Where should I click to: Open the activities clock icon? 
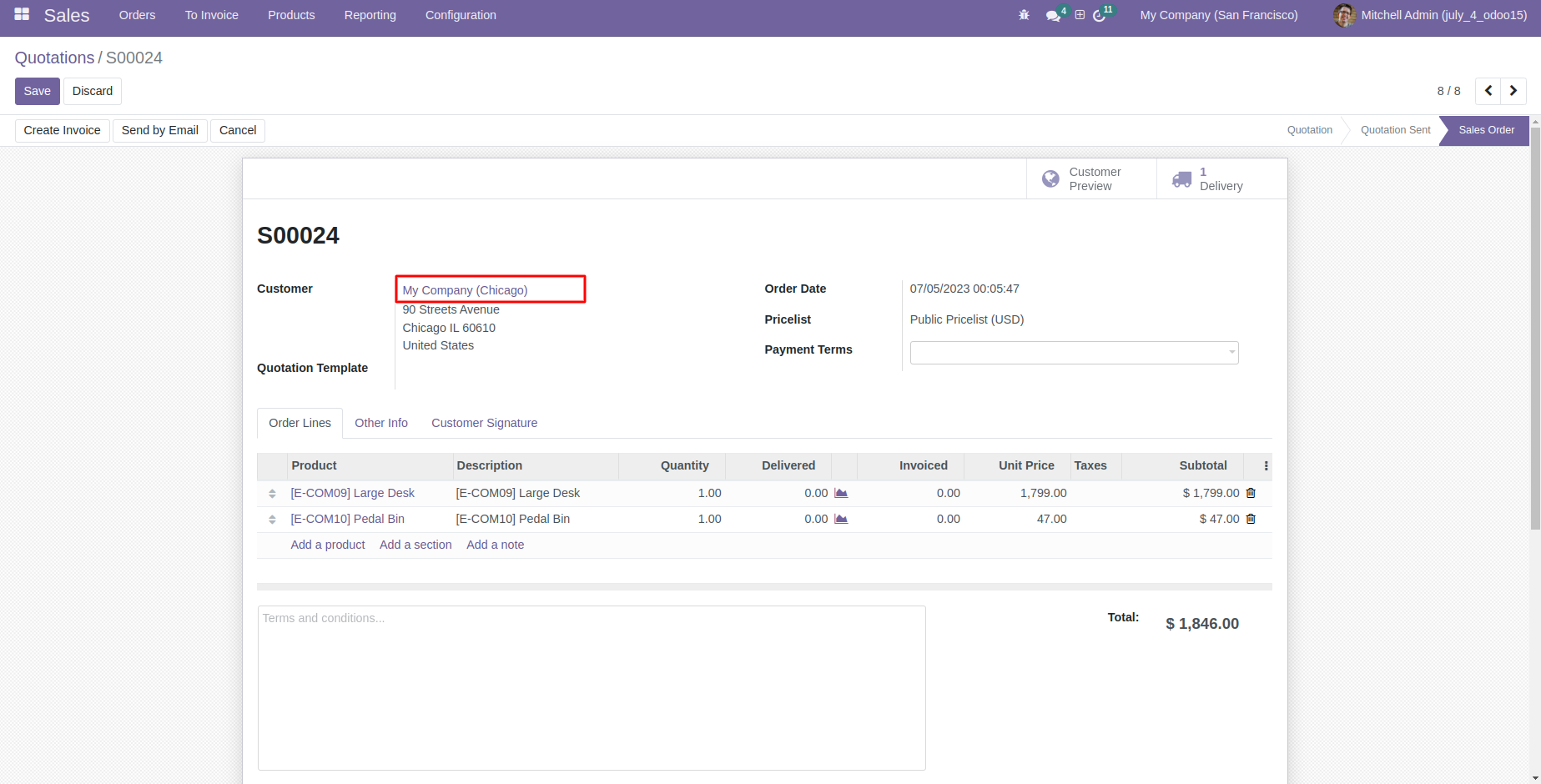pos(1099,16)
